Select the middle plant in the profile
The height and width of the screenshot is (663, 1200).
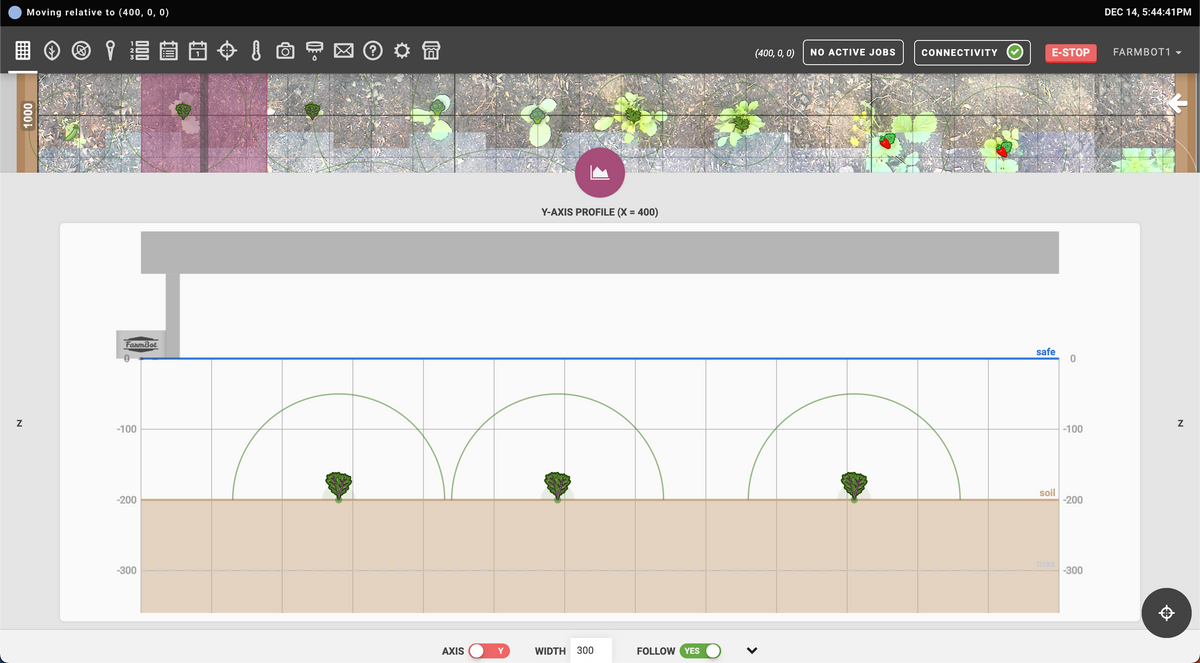tap(557, 487)
